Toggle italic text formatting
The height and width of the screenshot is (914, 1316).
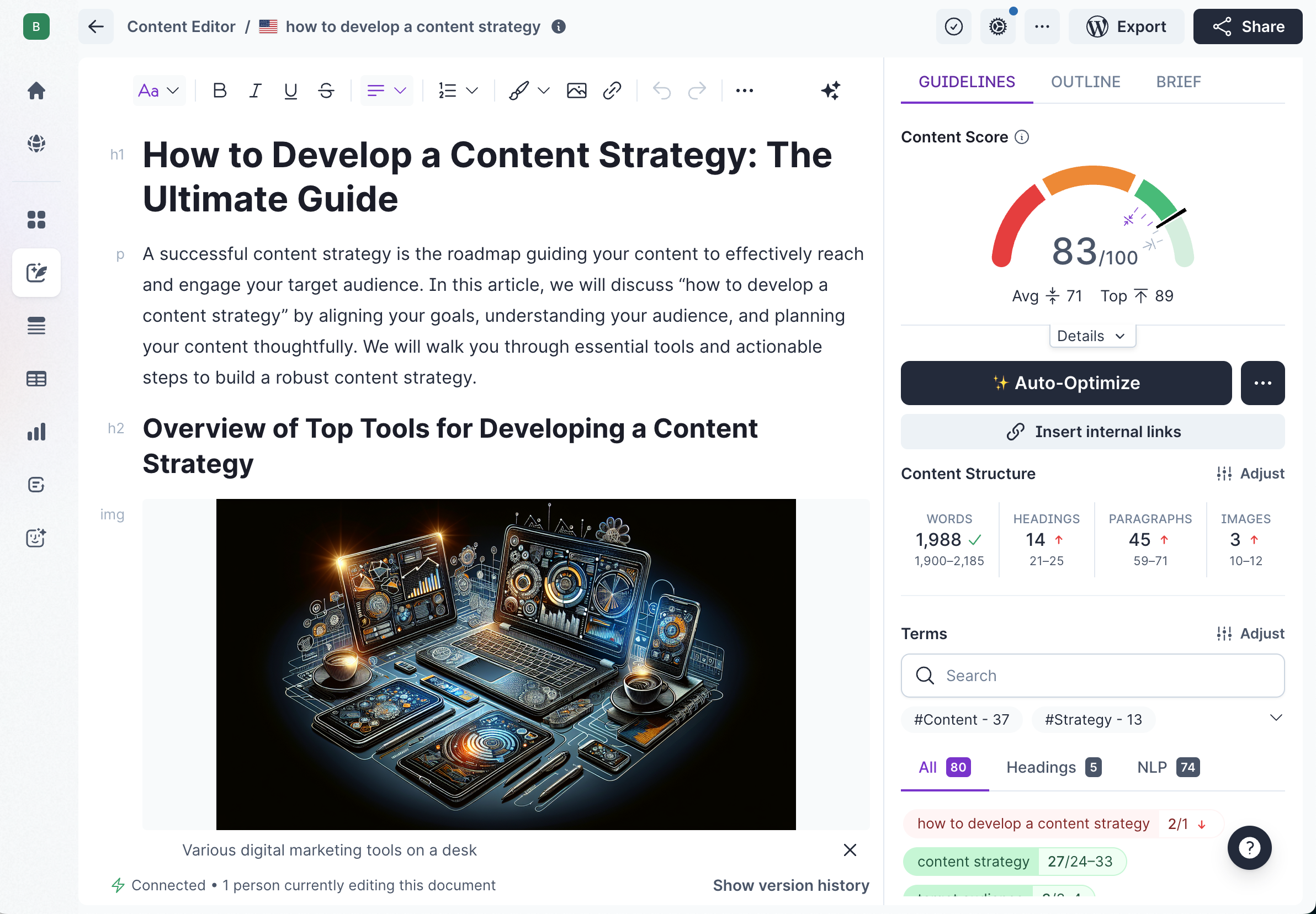[x=255, y=91]
